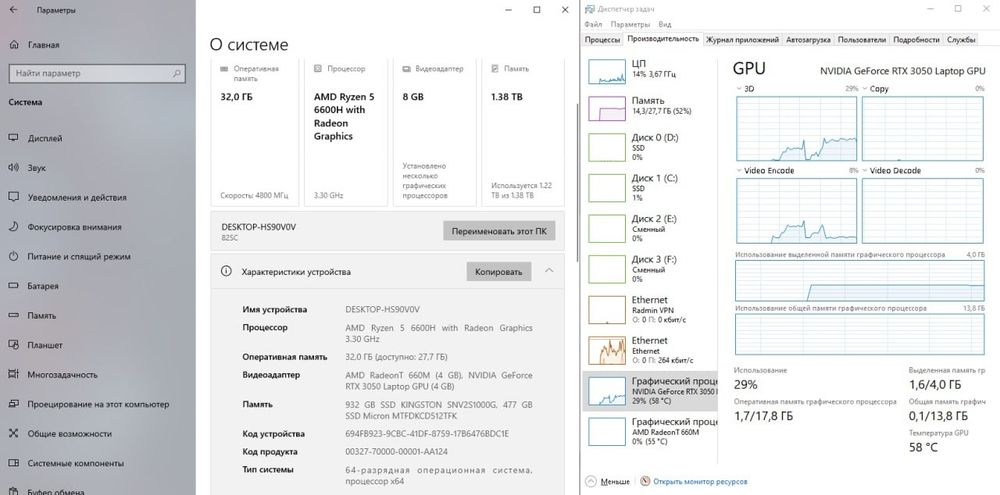Viewport: 1000px width, 495px height.
Task: Select Диск 3 (F:) performance entry
Action: point(649,269)
